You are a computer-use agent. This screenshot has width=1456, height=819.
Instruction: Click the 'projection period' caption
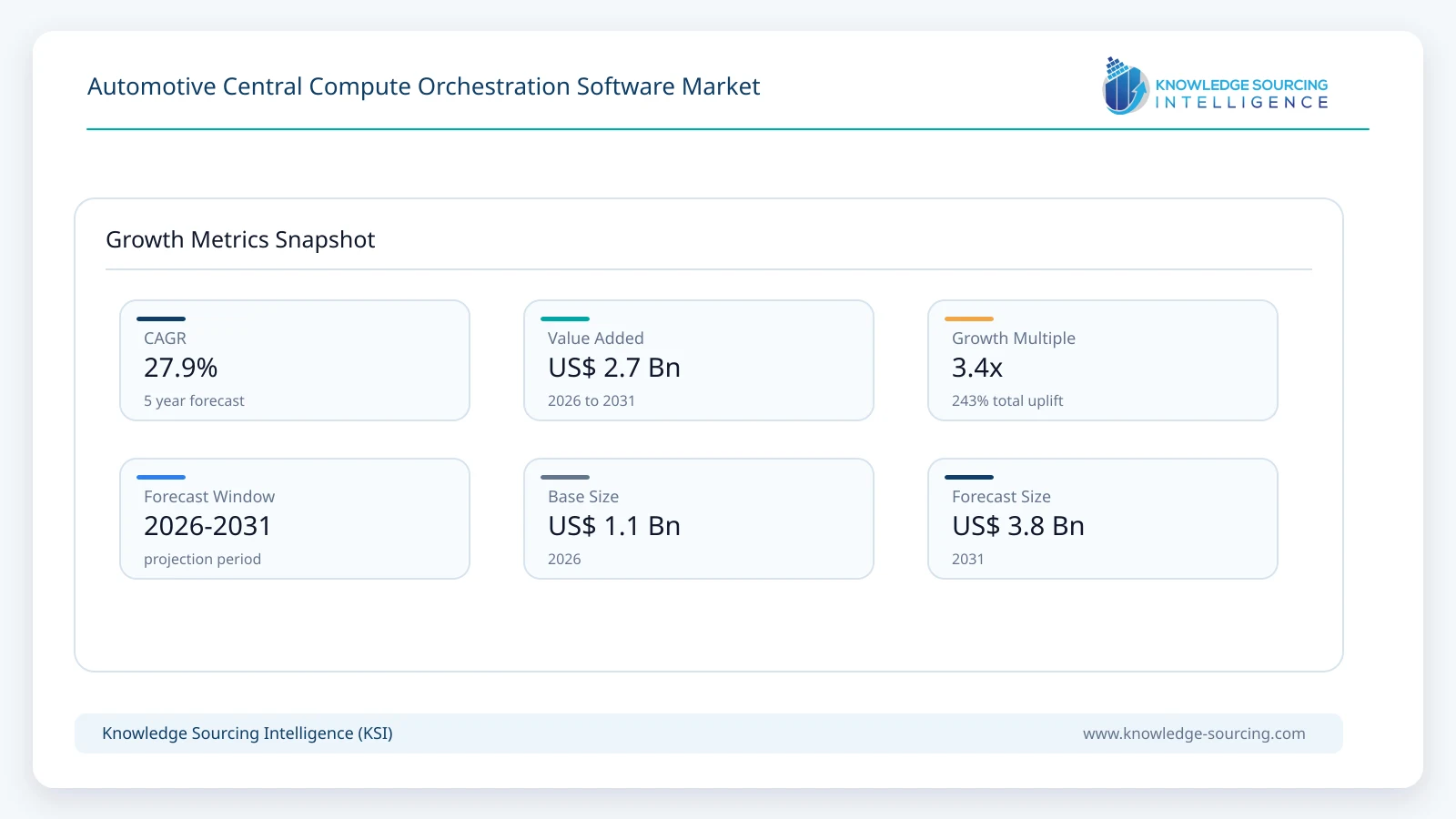[x=202, y=560]
